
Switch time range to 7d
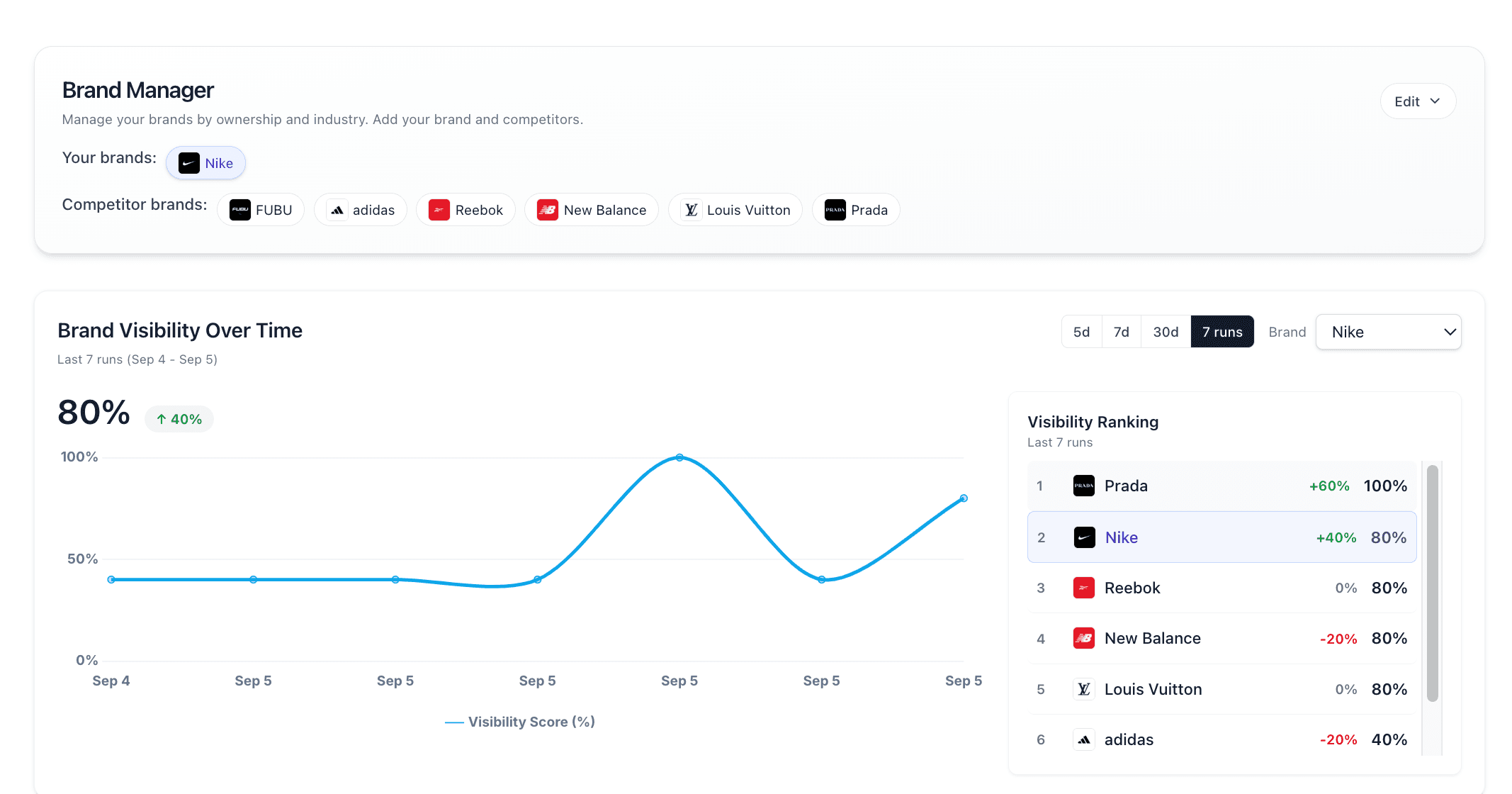coord(1121,332)
